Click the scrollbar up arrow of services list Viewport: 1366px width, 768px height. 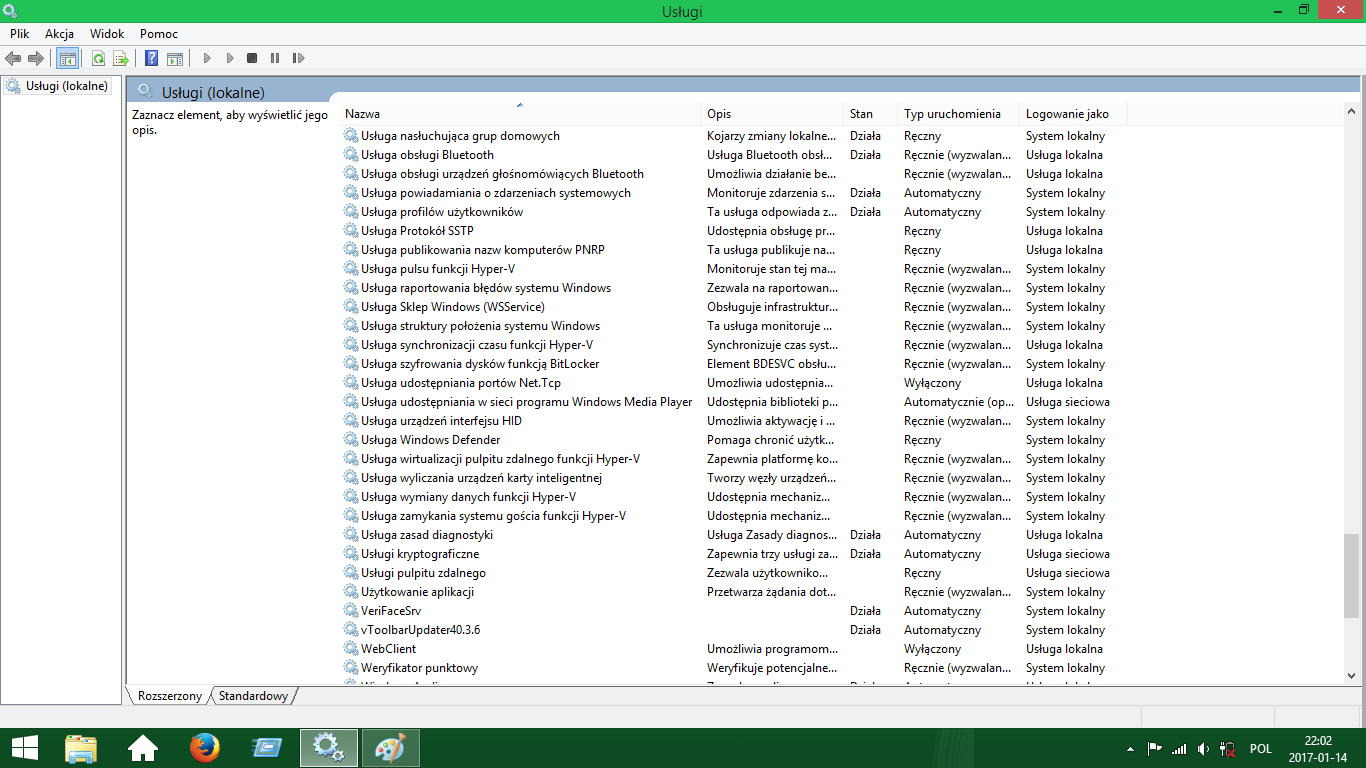click(x=1352, y=109)
